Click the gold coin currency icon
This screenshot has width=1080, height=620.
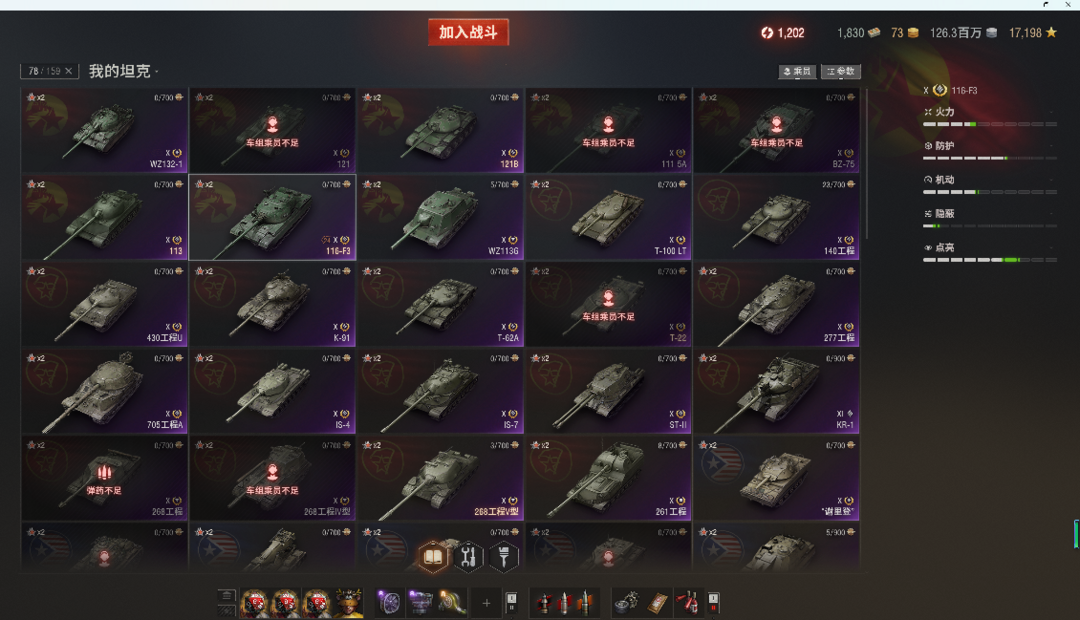click(913, 32)
